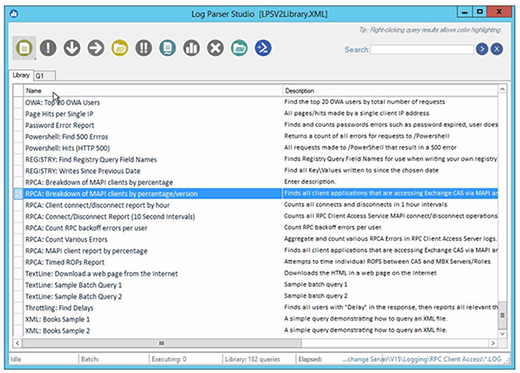Click the RPC Client Access log path link
Image resolution: width=520 pixels, height=373 pixels.
click(422, 359)
